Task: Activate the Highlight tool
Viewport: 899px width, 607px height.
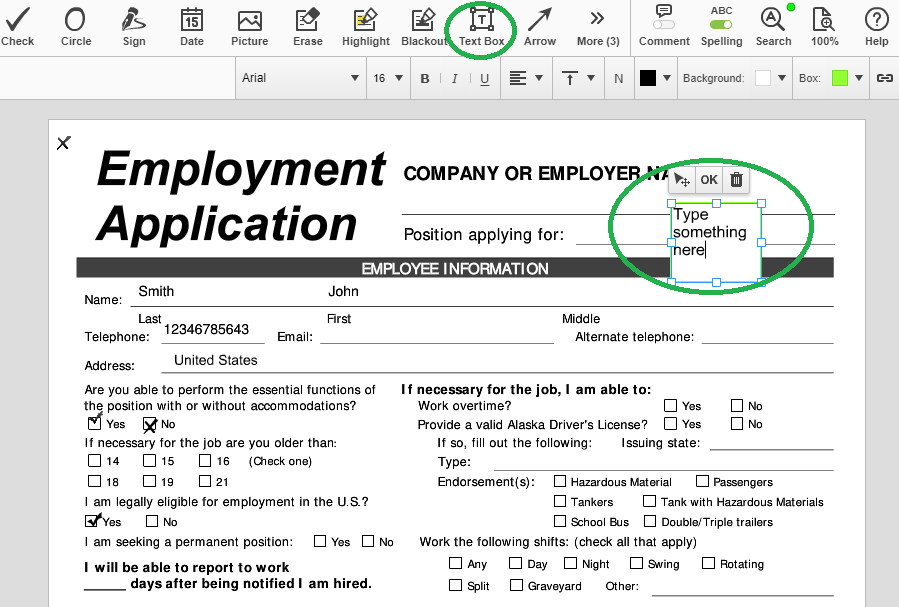Action: pos(366,27)
